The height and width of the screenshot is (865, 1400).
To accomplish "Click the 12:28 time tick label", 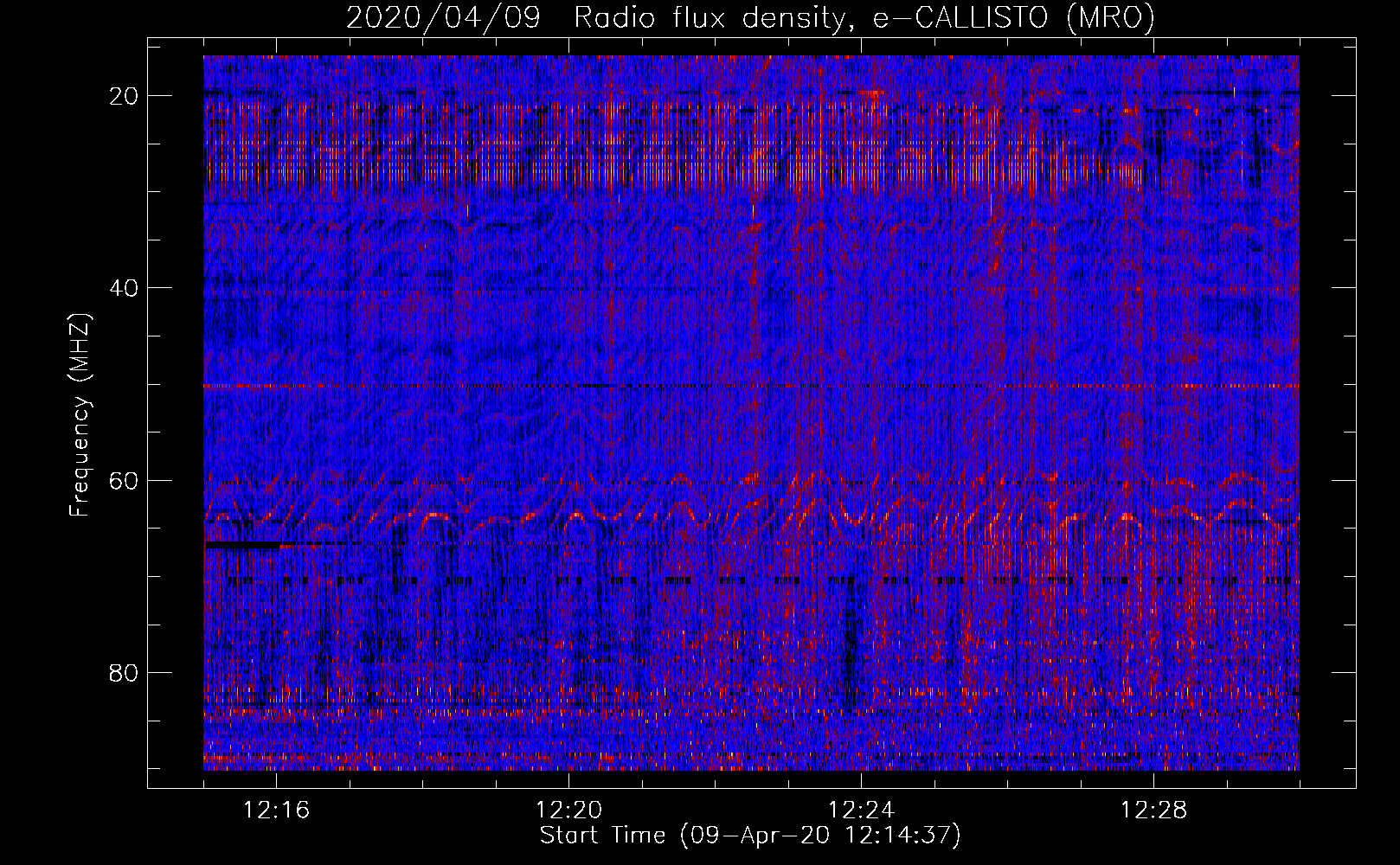I will tap(1153, 811).
